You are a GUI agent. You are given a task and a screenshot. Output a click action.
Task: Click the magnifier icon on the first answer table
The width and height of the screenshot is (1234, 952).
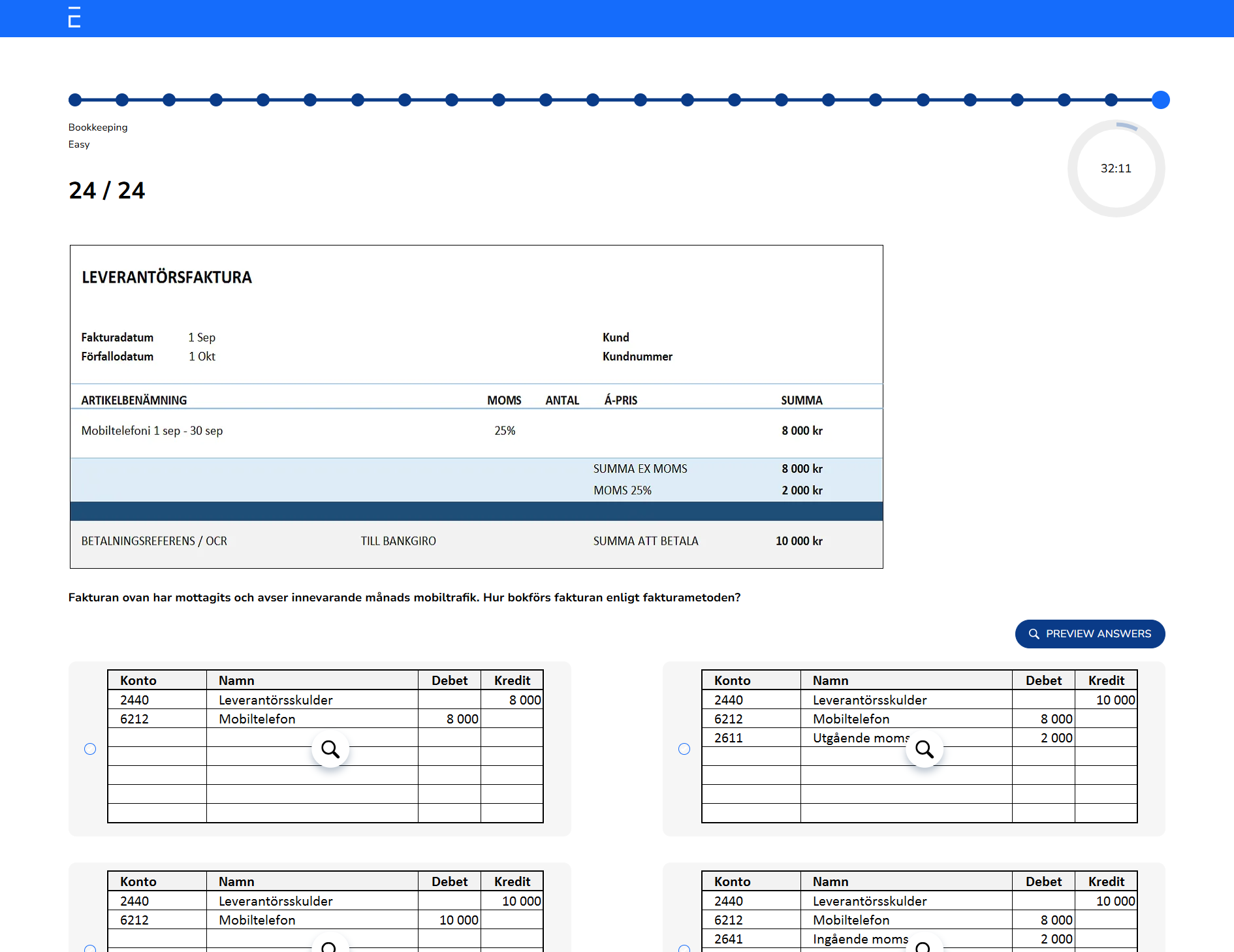pyautogui.click(x=330, y=750)
